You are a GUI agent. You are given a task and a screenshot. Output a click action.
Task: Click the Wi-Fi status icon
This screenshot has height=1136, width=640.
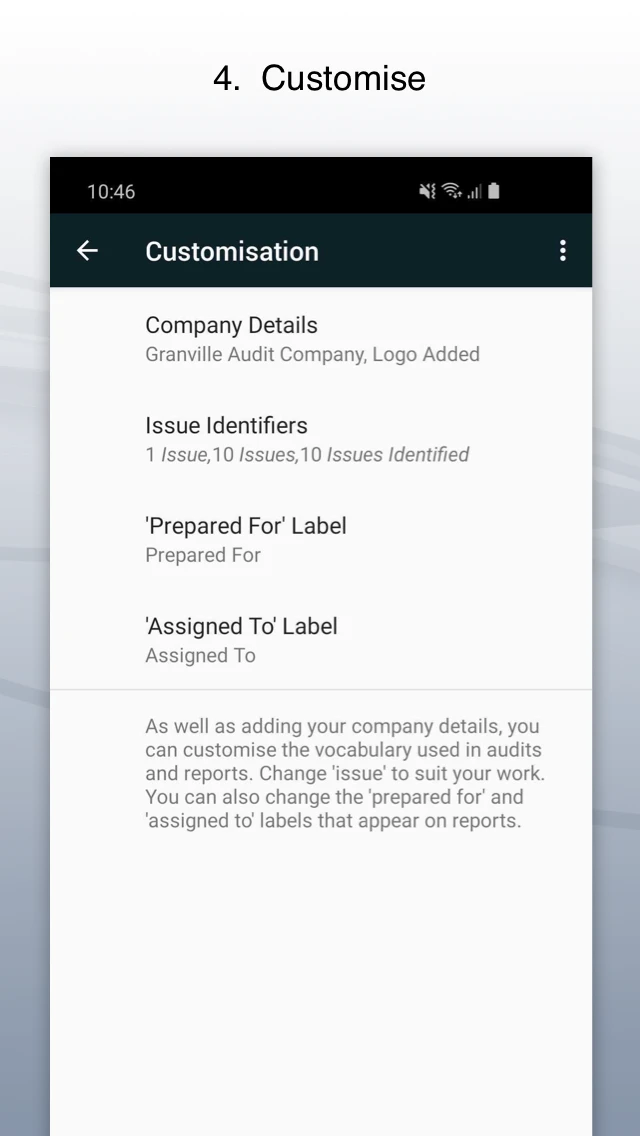point(452,191)
